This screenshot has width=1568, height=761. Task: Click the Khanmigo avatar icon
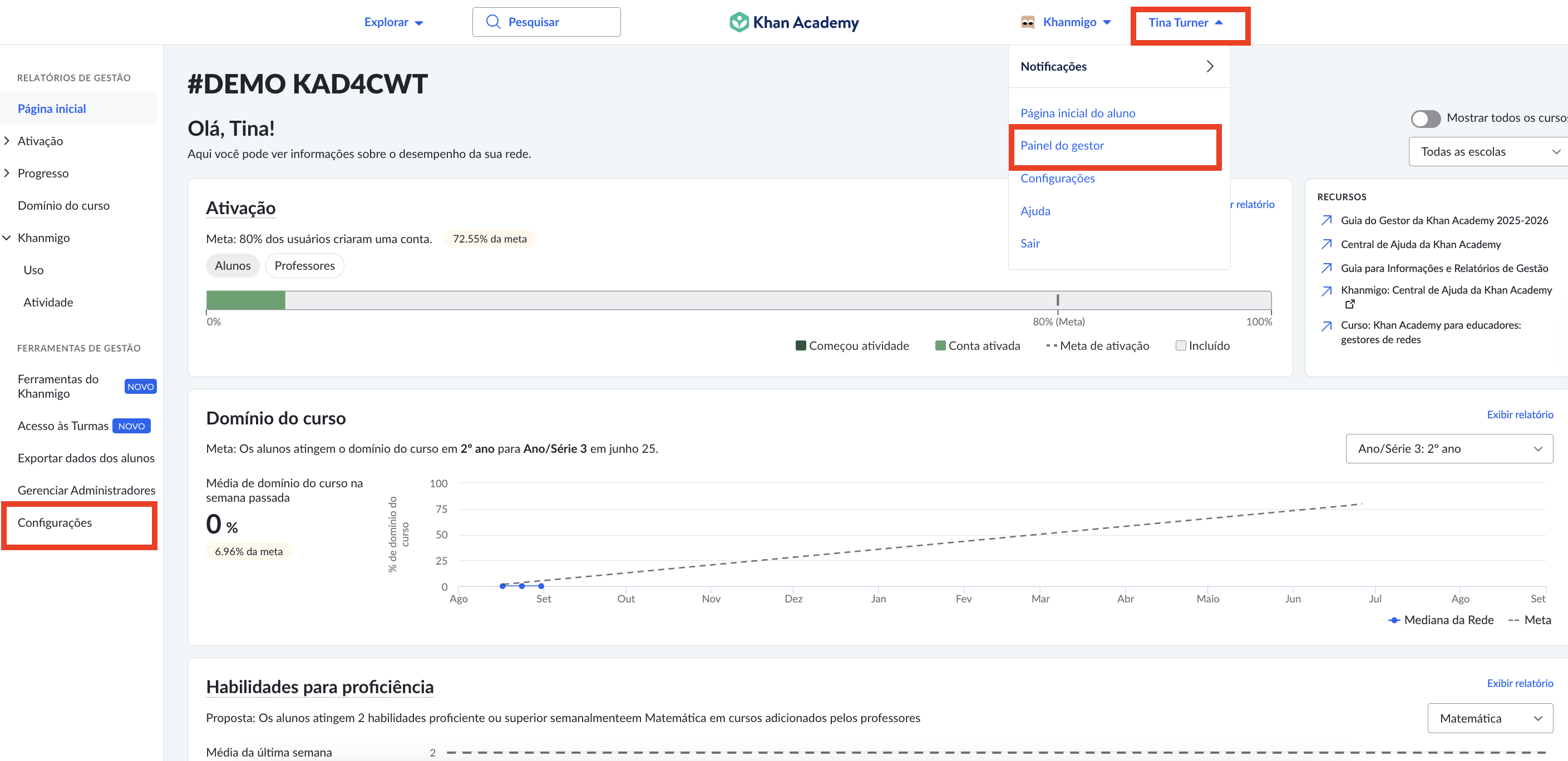pyautogui.click(x=1028, y=22)
